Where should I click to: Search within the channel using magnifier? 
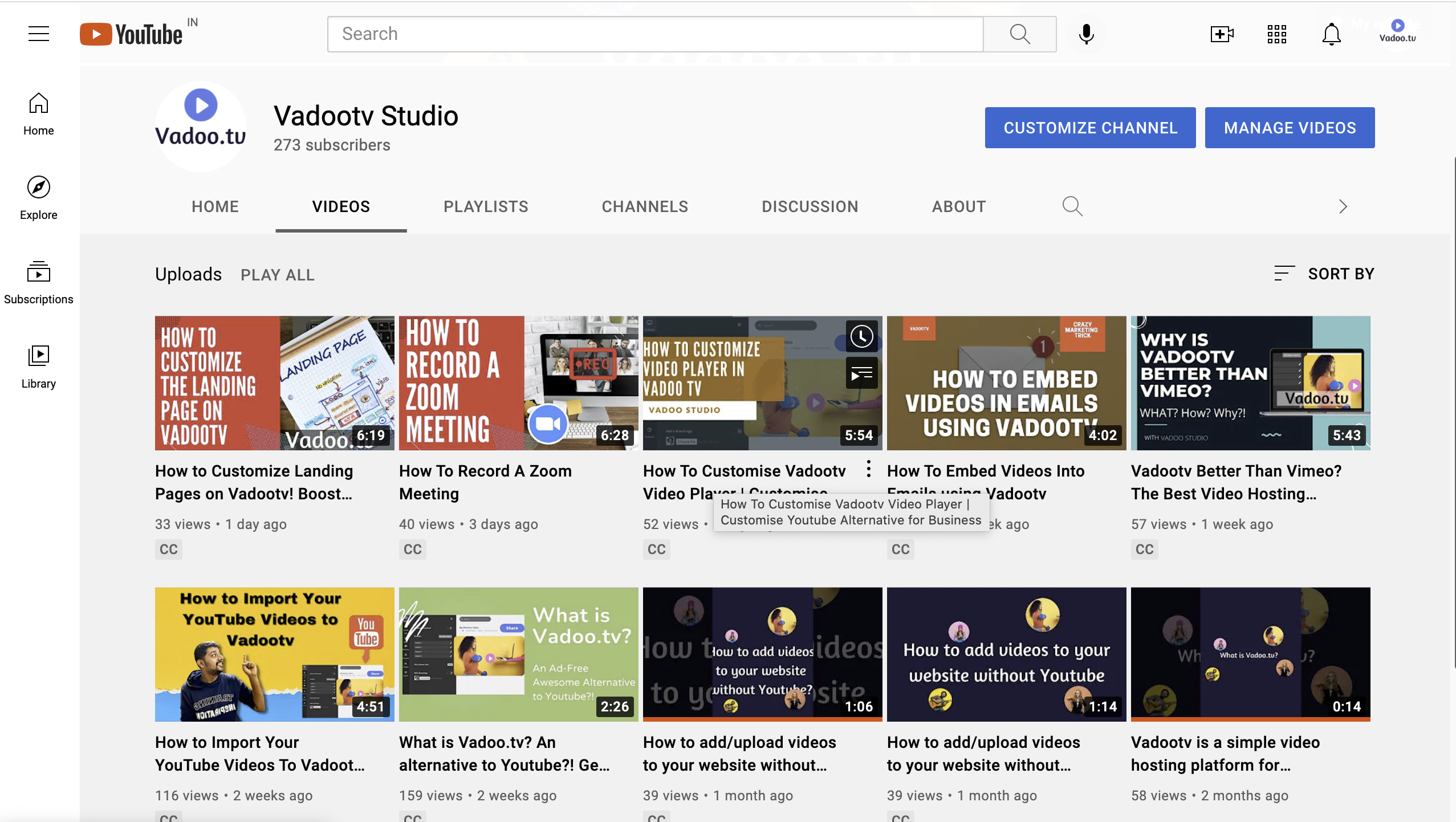pos(1072,206)
